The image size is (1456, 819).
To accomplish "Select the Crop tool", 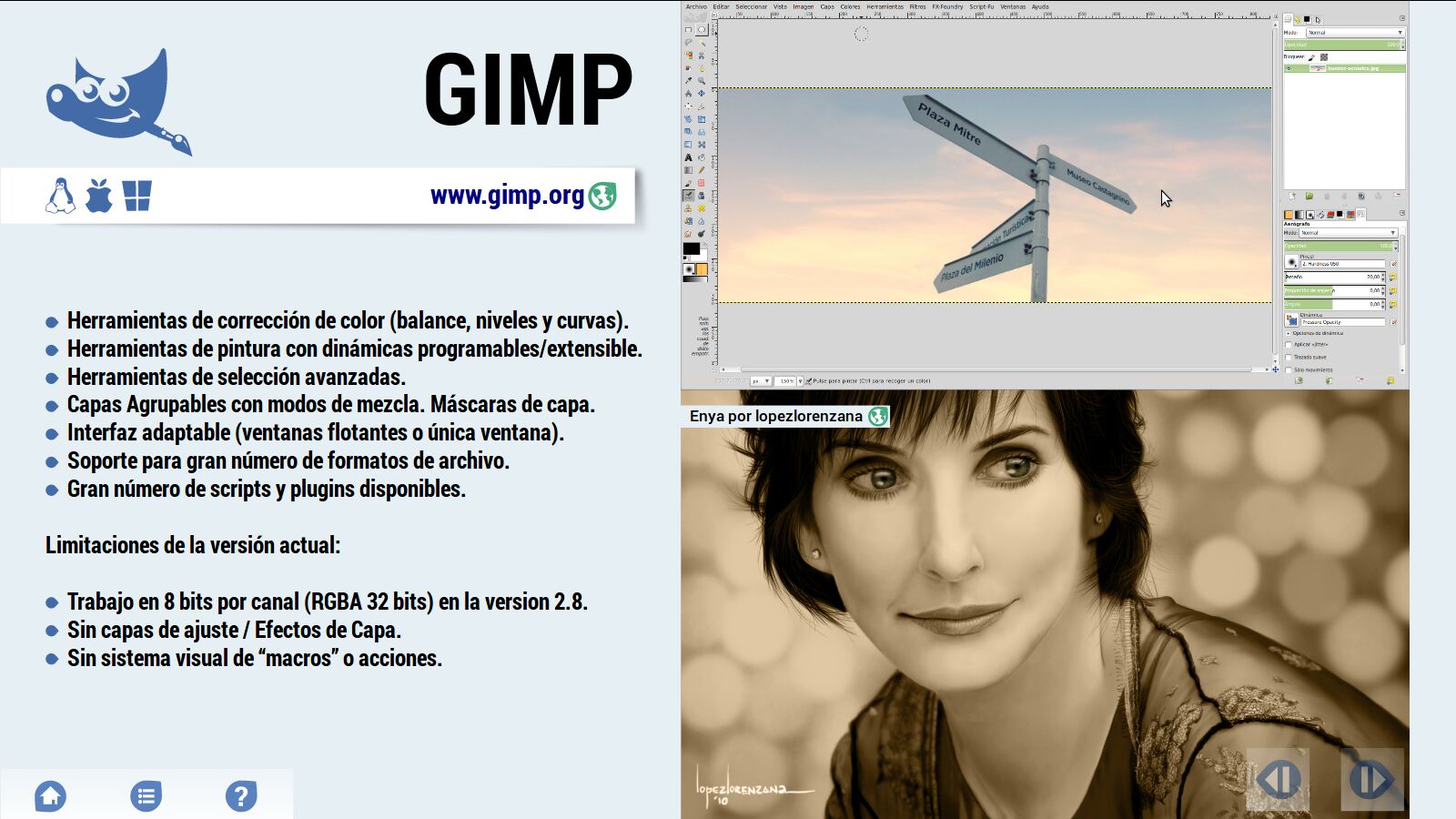I will pos(702,106).
